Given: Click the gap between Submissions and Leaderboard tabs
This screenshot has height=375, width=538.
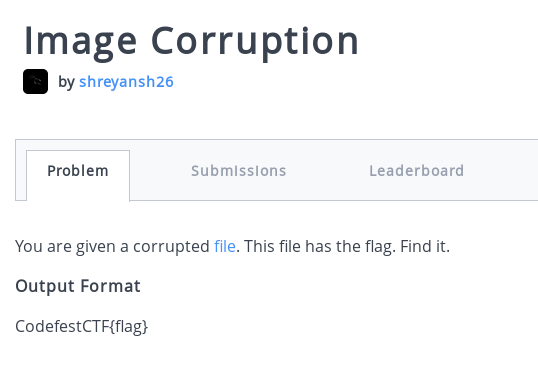Looking at the screenshot, I should coord(328,171).
